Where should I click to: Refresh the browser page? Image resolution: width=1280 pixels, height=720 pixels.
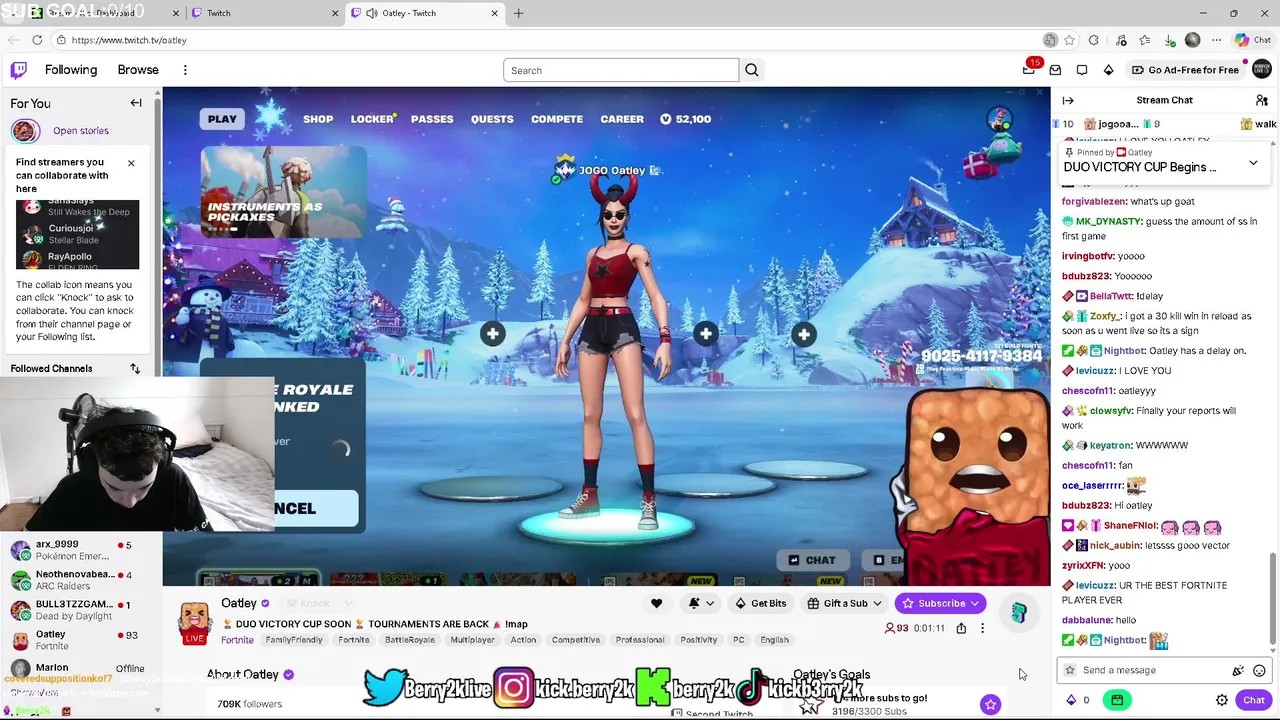(x=37, y=40)
